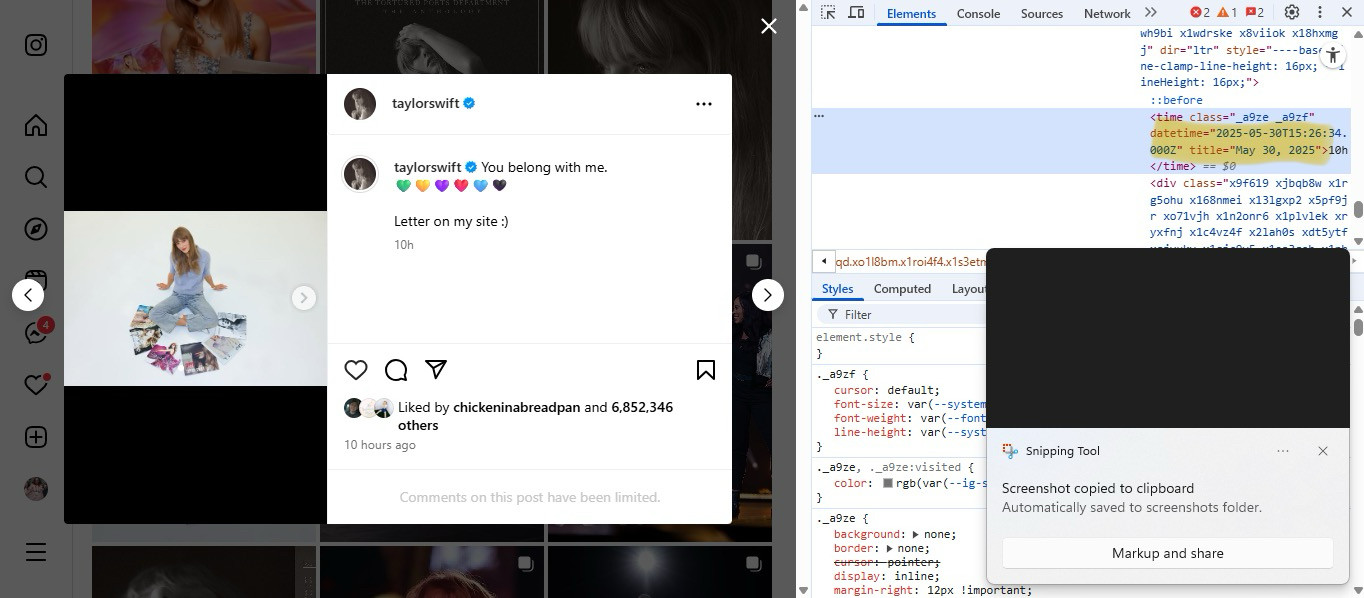This screenshot has height=598, width=1364.
Task: Open the ellipsis actions on the selected time node
Action: [x=819, y=116]
